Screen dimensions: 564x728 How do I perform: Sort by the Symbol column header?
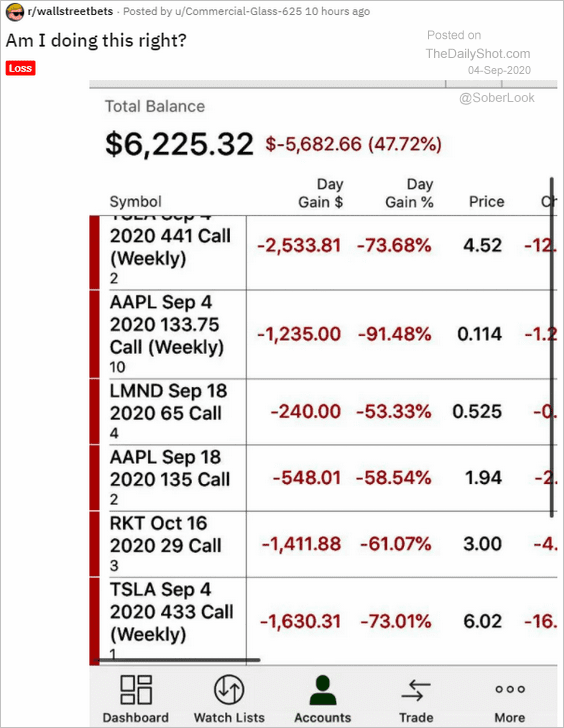pos(136,202)
